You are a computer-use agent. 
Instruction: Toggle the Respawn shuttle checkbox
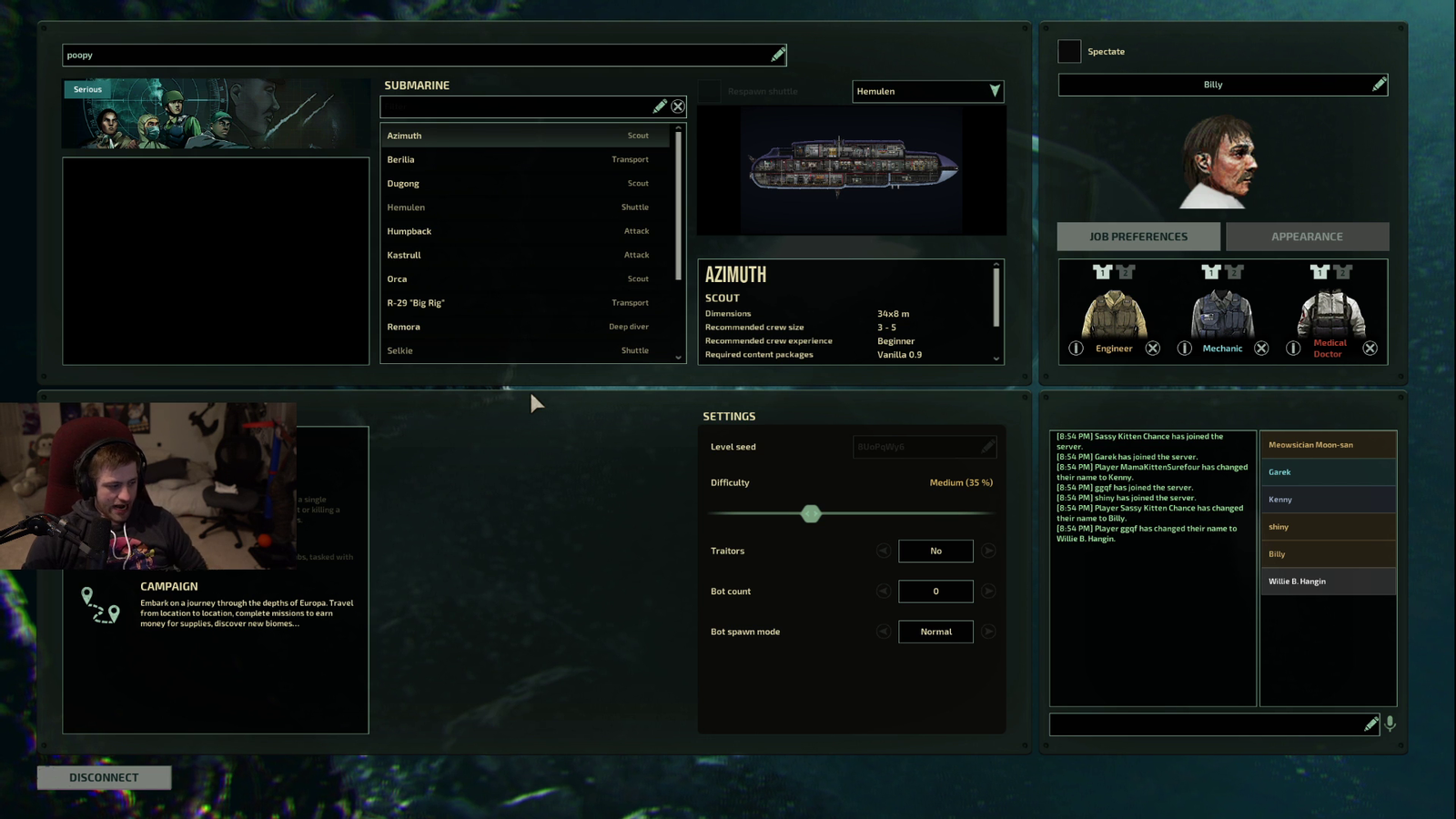pos(710,91)
